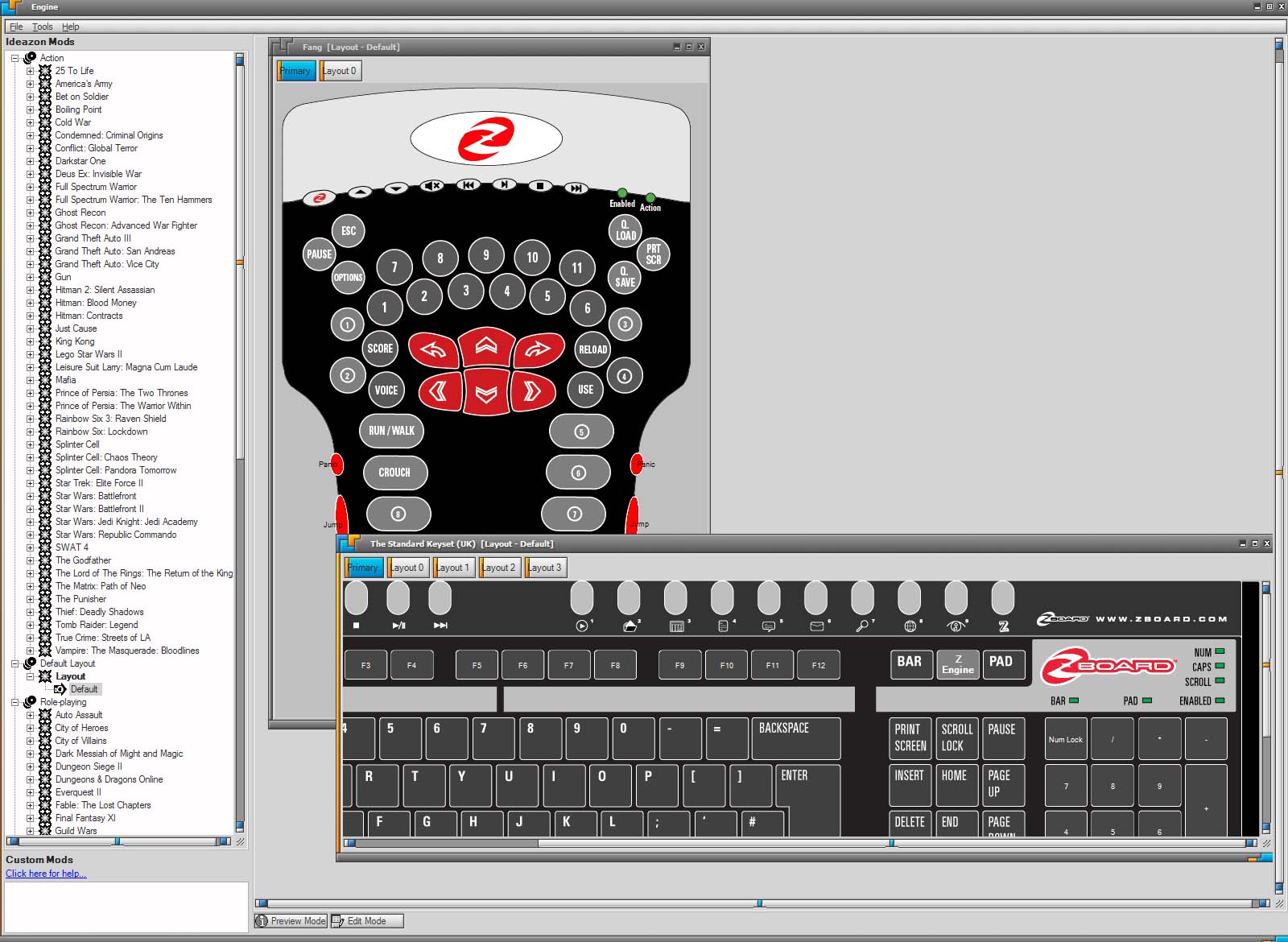
Task: Click the F12 key on Standard Keyset
Action: tap(819, 665)
